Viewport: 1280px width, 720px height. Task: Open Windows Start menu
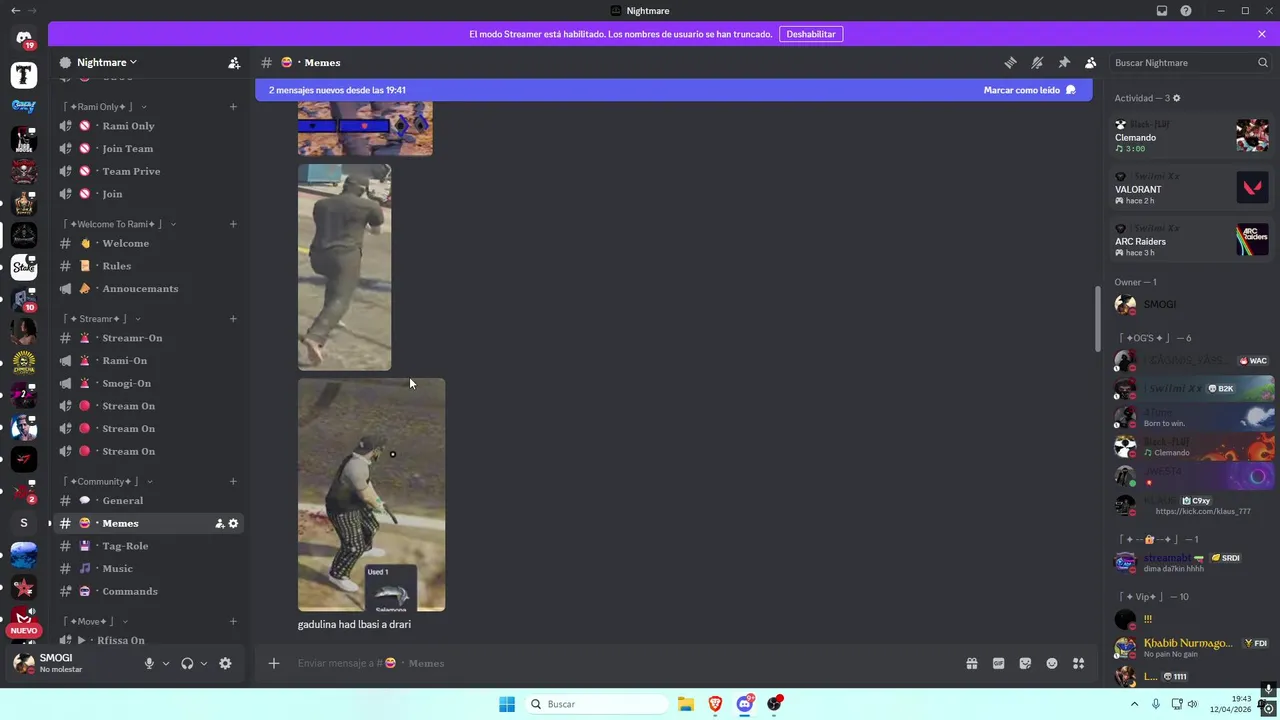point(507,704)
